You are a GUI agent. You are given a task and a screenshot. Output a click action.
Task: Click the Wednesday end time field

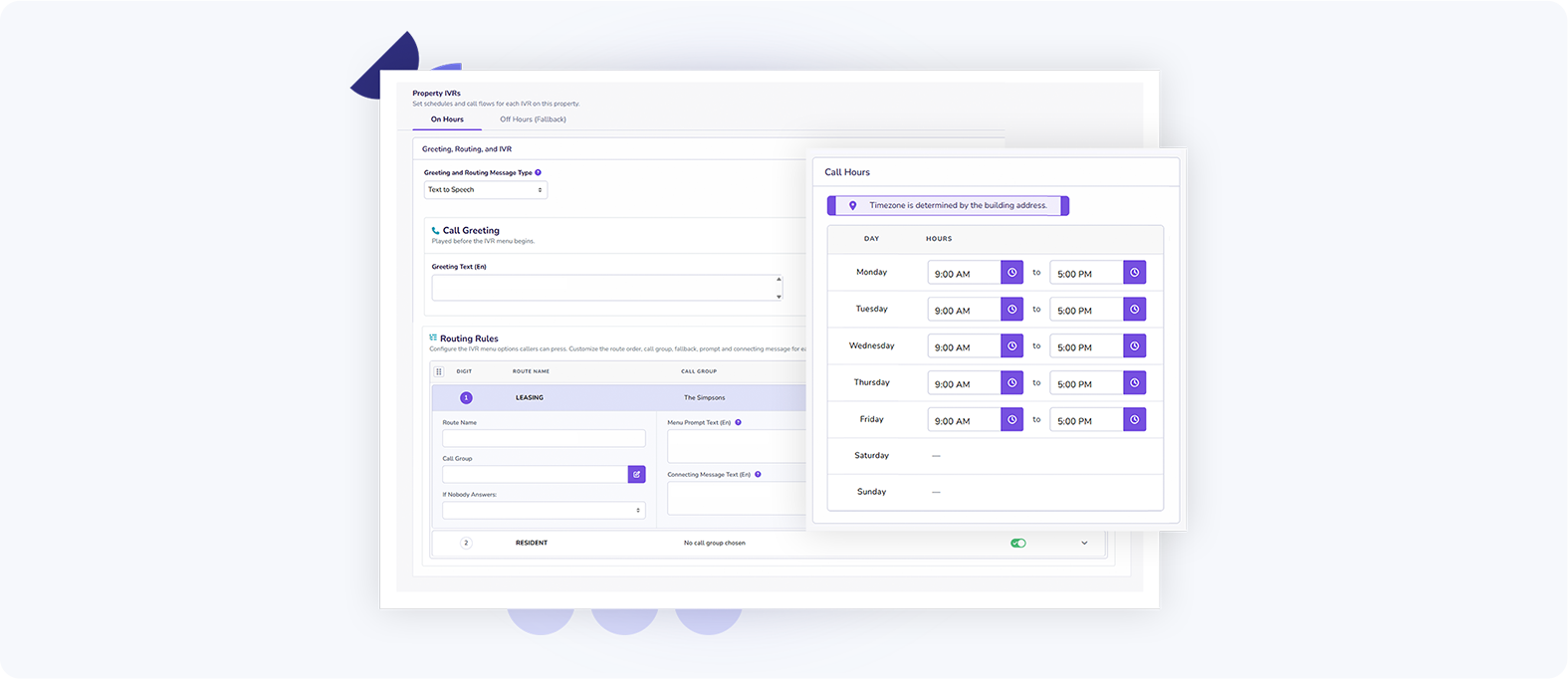click(1086, 346)
